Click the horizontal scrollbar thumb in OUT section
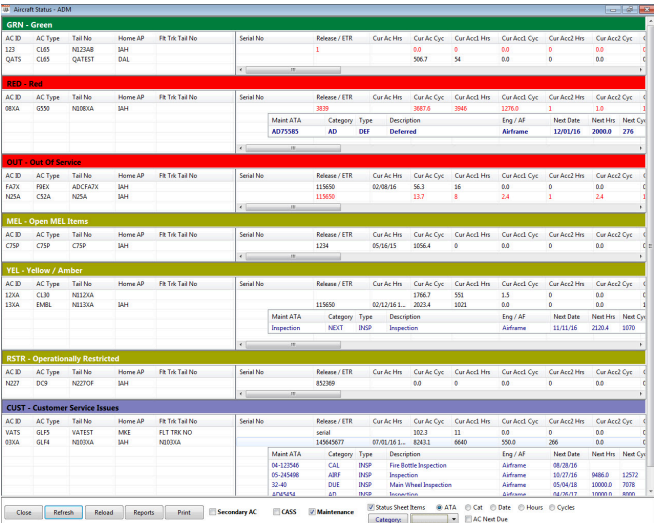 pos(293,207)
